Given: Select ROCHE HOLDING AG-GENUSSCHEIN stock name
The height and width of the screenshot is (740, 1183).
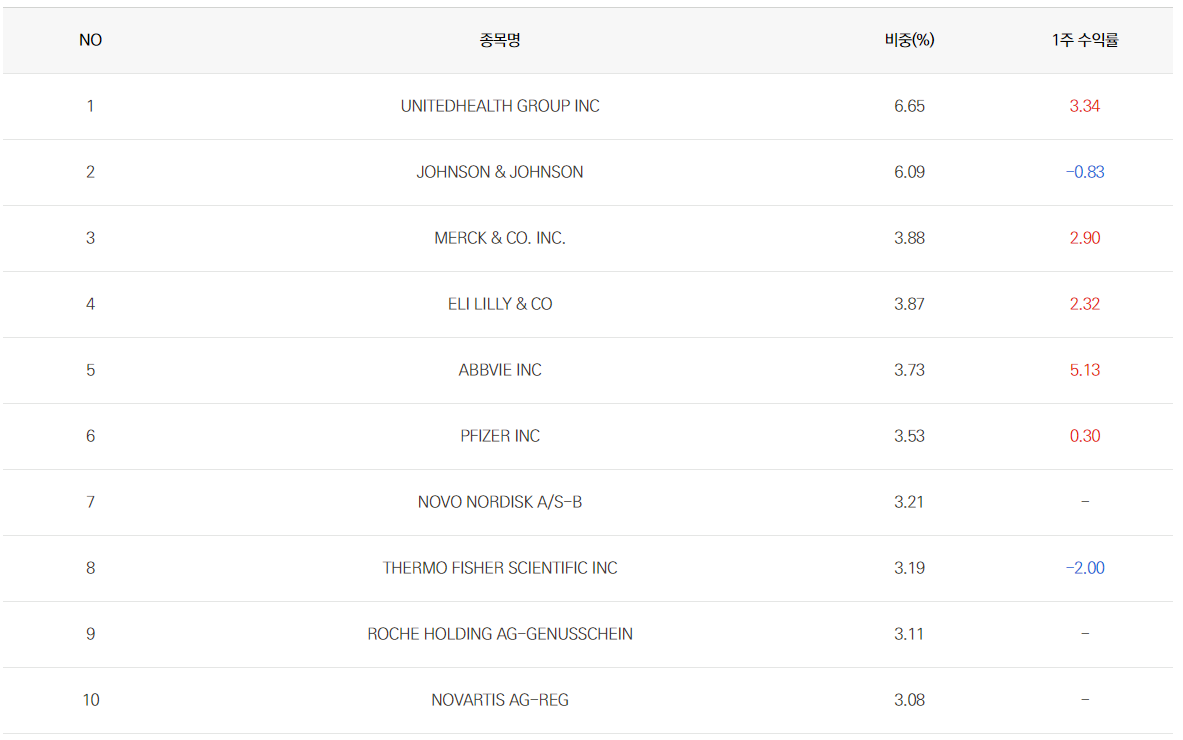Looking at the screenshot, I should (499, 634).
